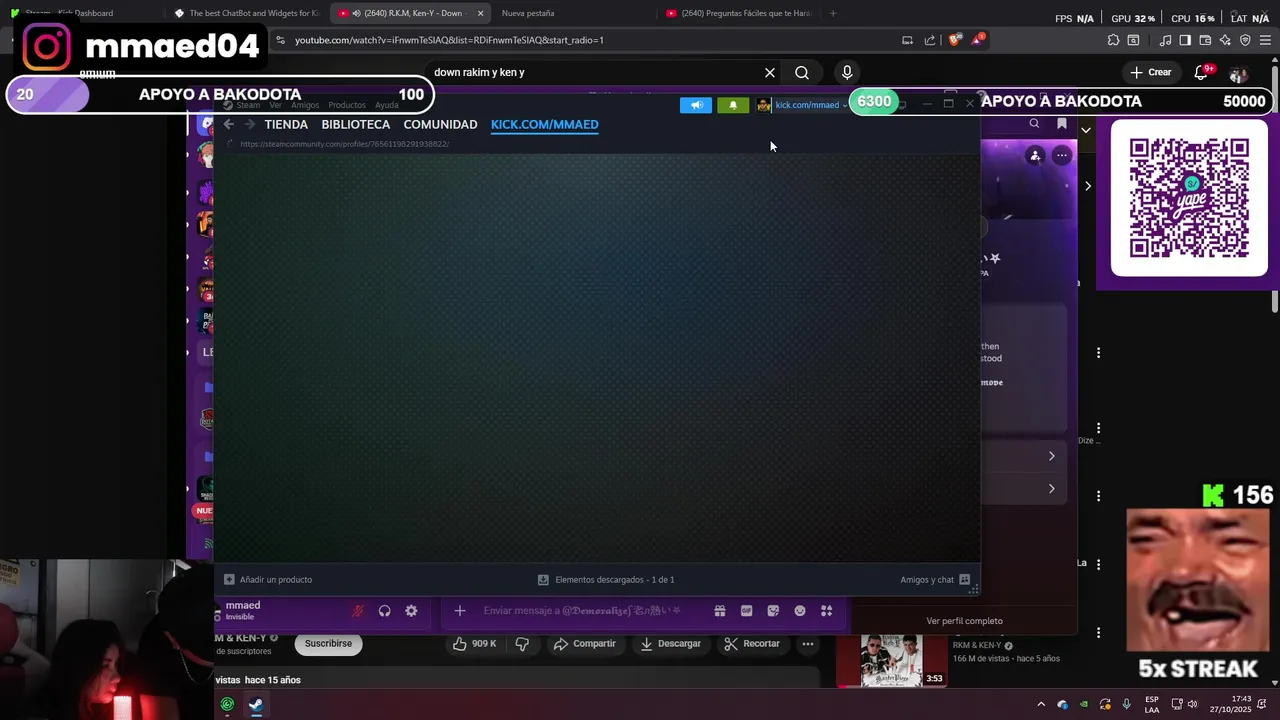
Task: Click Recortar on YouTube
Action: (x=752, y=644)
